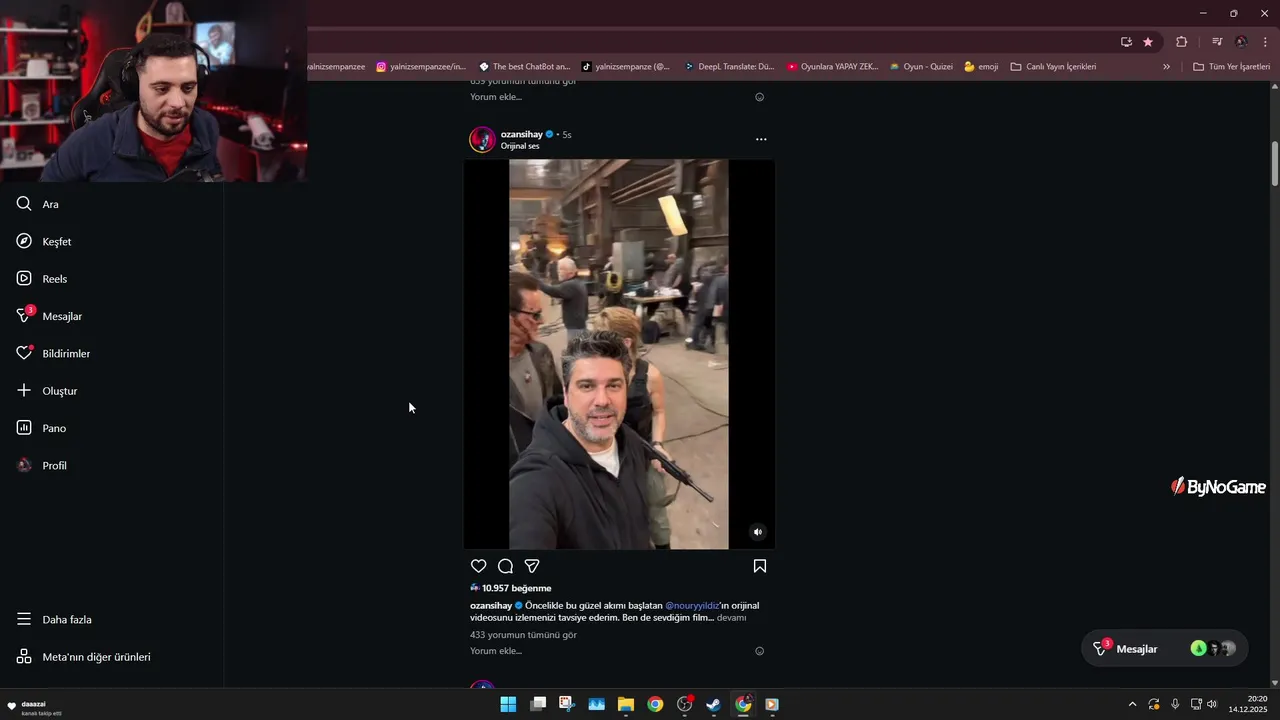The width and height of the screenshot is (1280, 720).
Task: Click lower Yorum ekle comment field
Action: 496,651
